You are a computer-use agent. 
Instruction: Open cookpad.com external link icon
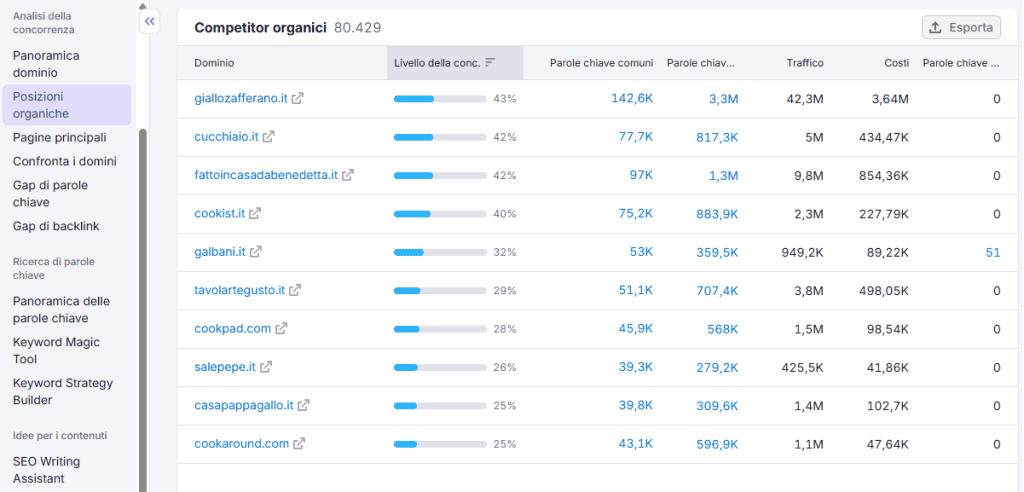(281, 329)
